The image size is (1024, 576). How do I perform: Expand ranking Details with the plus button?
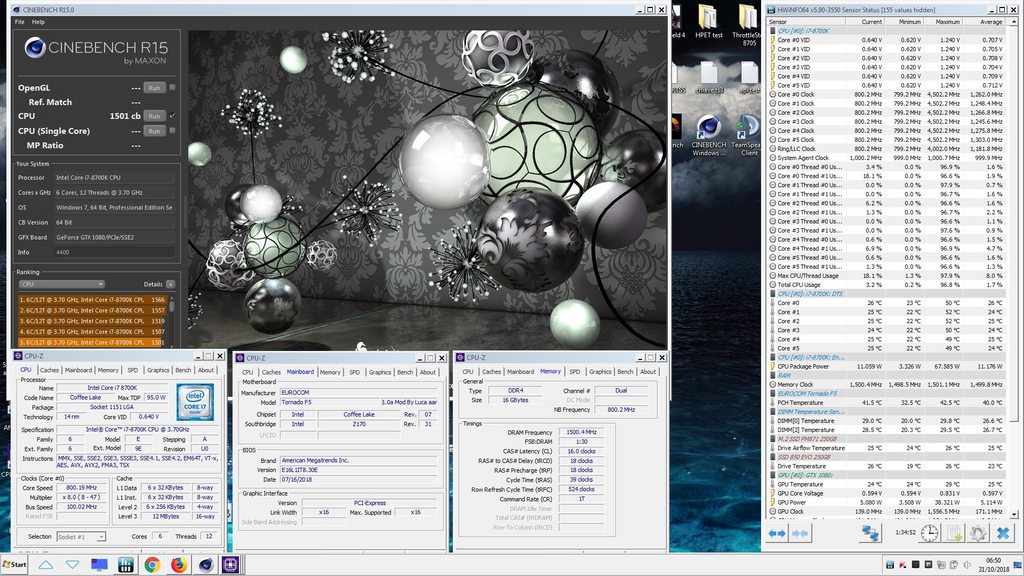click(x=170, y=284)
